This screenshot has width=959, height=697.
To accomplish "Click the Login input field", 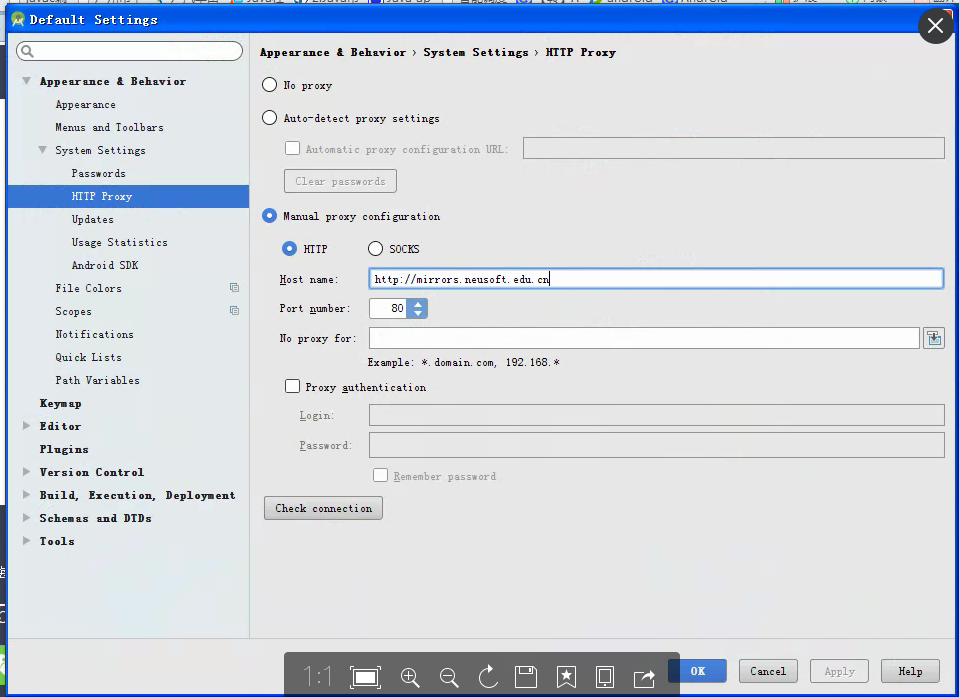I will click(657, 415).
